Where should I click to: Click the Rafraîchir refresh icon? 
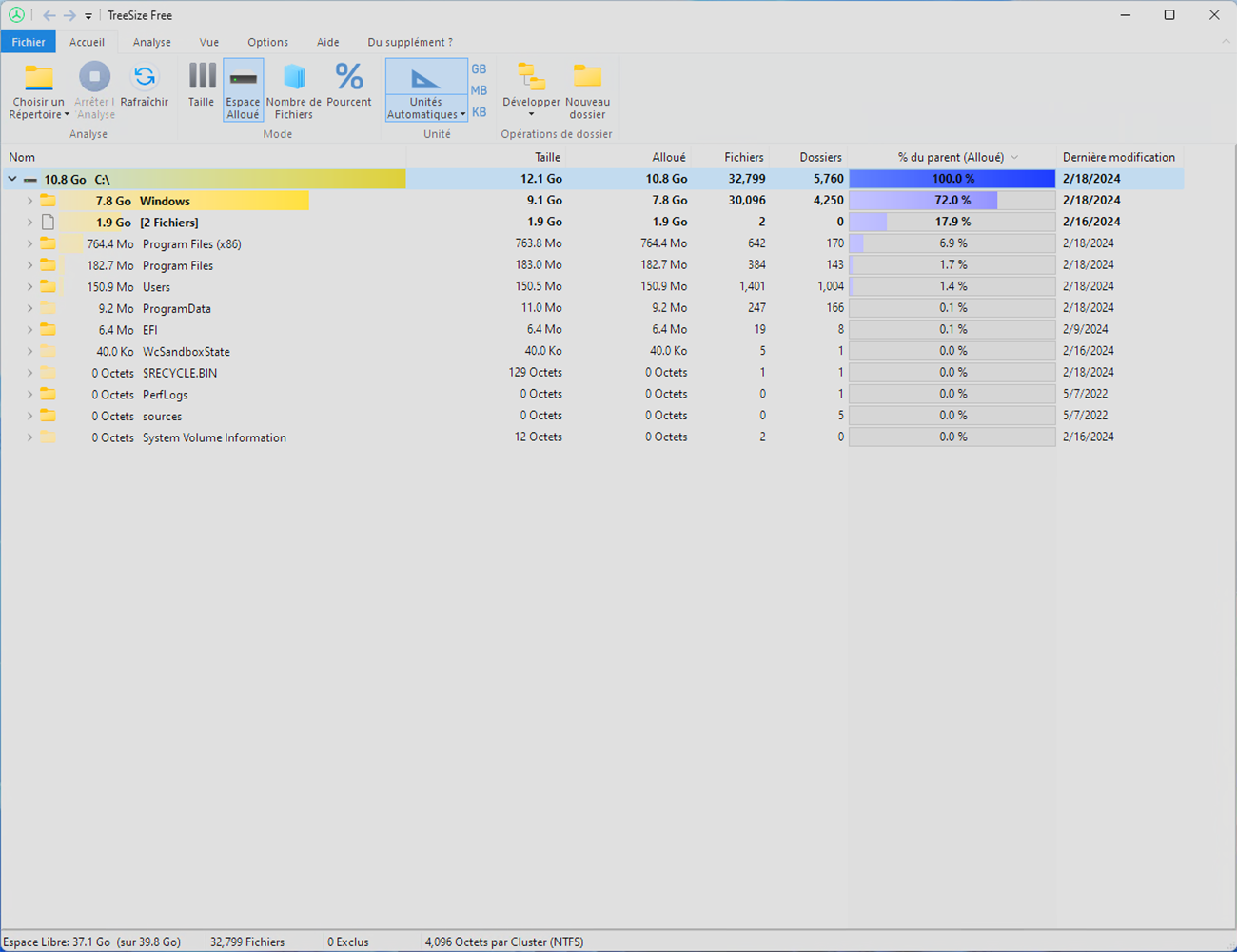pyautogui.click(x=145, y=78)
